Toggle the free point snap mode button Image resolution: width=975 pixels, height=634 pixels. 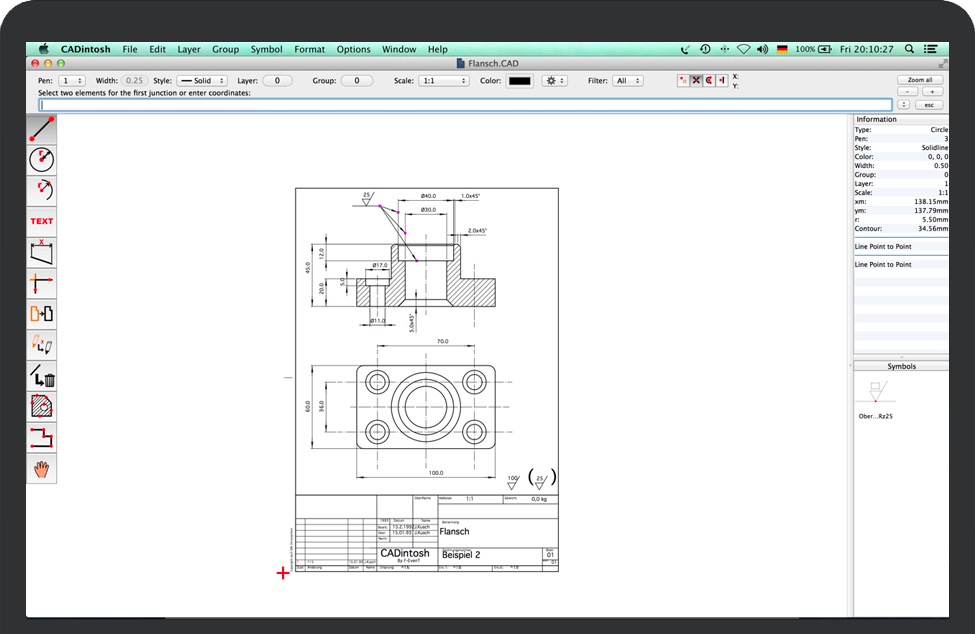click(684, 80)
